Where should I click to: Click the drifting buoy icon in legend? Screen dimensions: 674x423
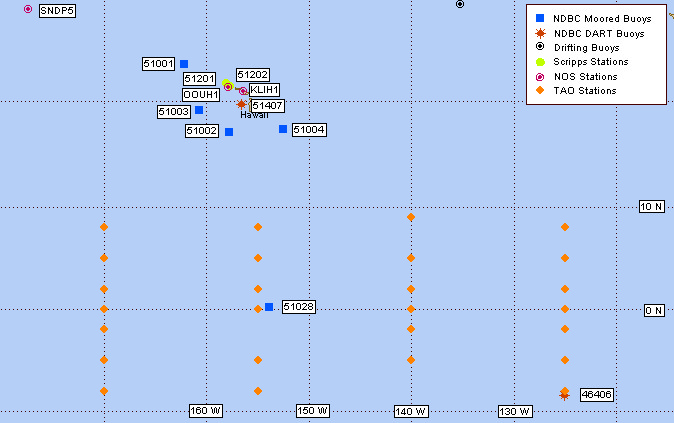(540, 46)
